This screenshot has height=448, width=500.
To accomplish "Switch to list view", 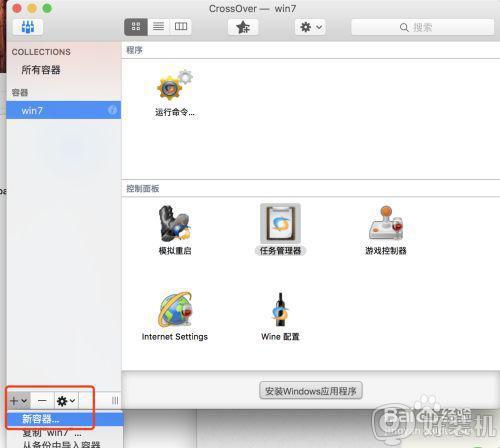I will coord(159,27).
